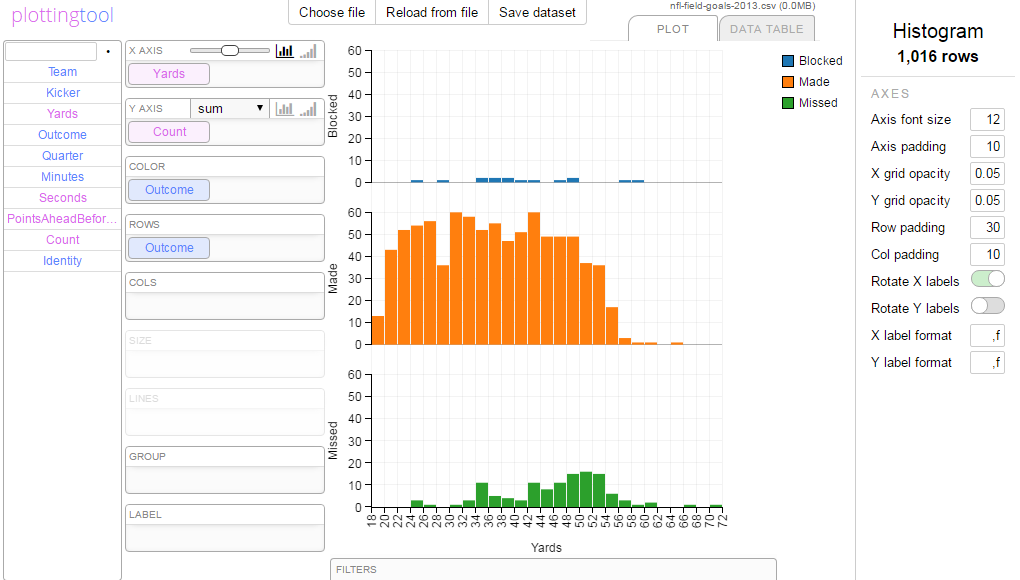Select the Kicker field in the list
Viewport: 1020px width, 580px height.
(x=63, y=93)
